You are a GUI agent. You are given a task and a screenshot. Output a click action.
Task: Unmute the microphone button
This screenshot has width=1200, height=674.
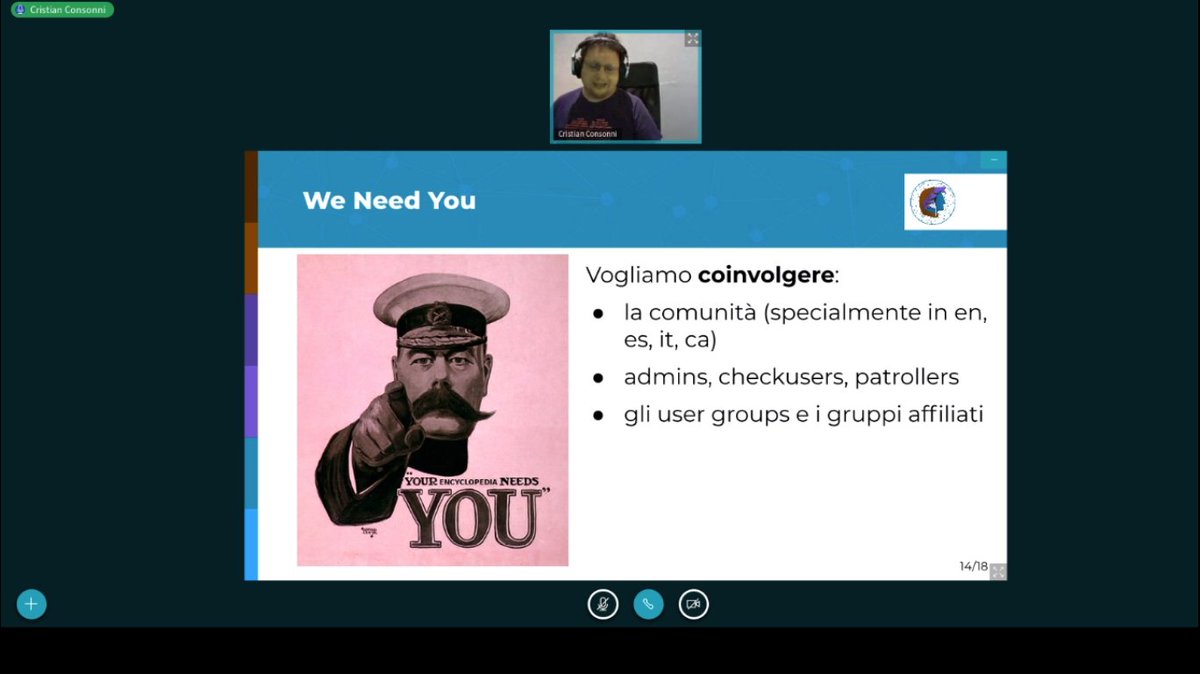[x=602, y=604]
